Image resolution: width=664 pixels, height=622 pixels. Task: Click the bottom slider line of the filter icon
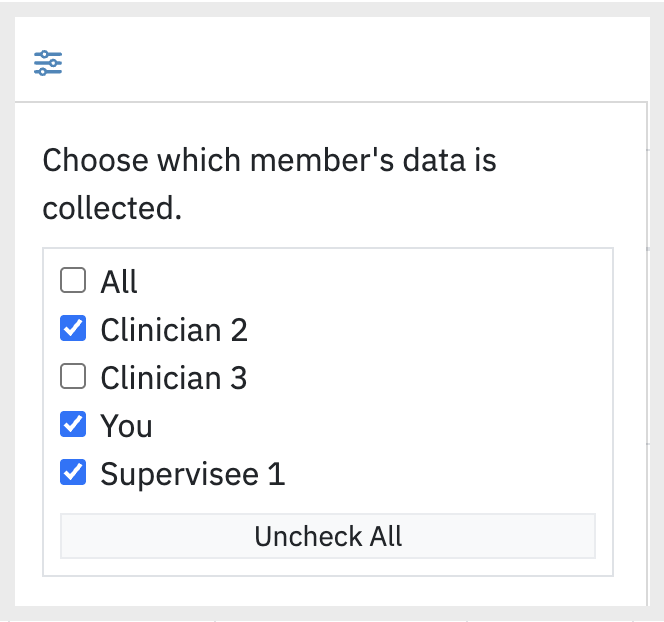coord(48,72)
